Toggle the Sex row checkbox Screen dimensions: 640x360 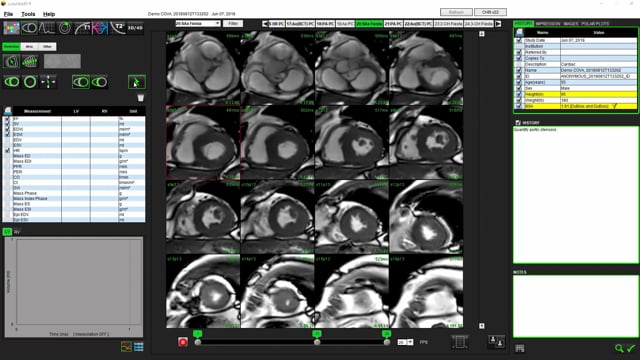pos(519,88)
